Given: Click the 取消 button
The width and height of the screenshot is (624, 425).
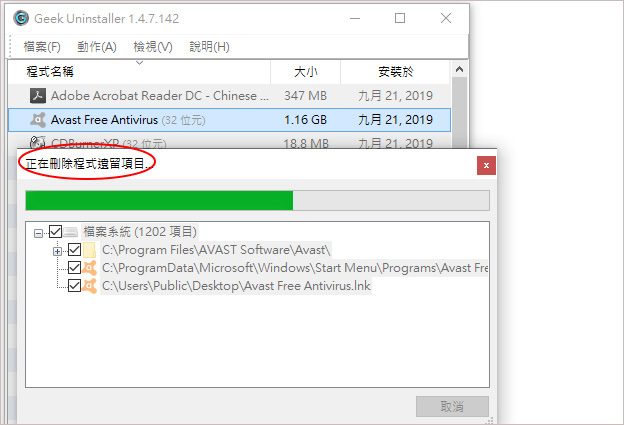Looking at the screenshot, I should point(452,406).
